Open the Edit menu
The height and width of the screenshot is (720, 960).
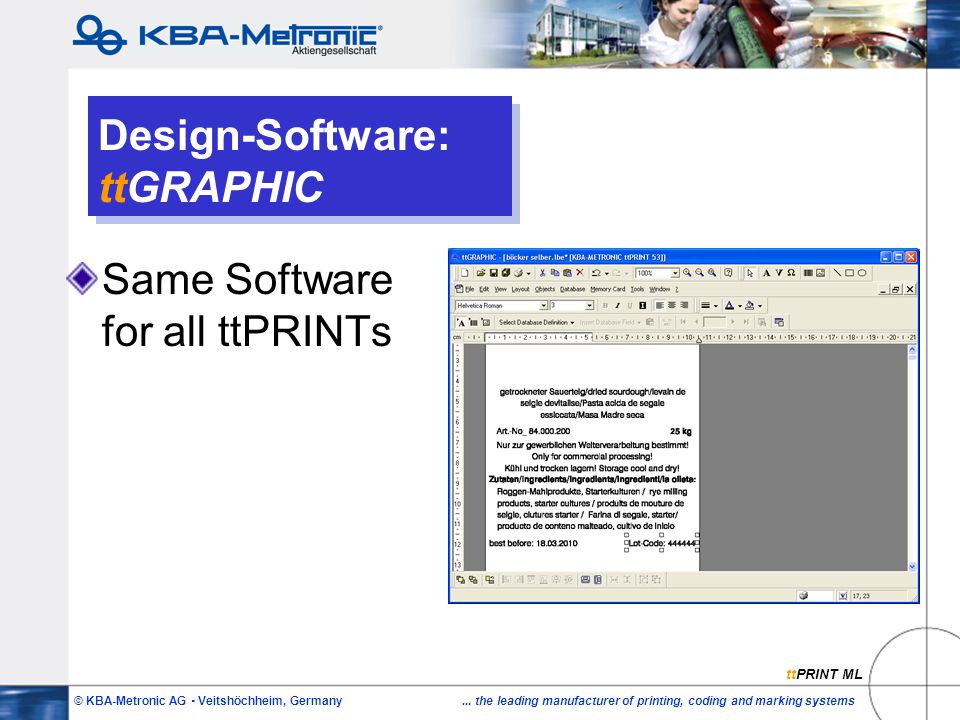[x=484, y=289]
